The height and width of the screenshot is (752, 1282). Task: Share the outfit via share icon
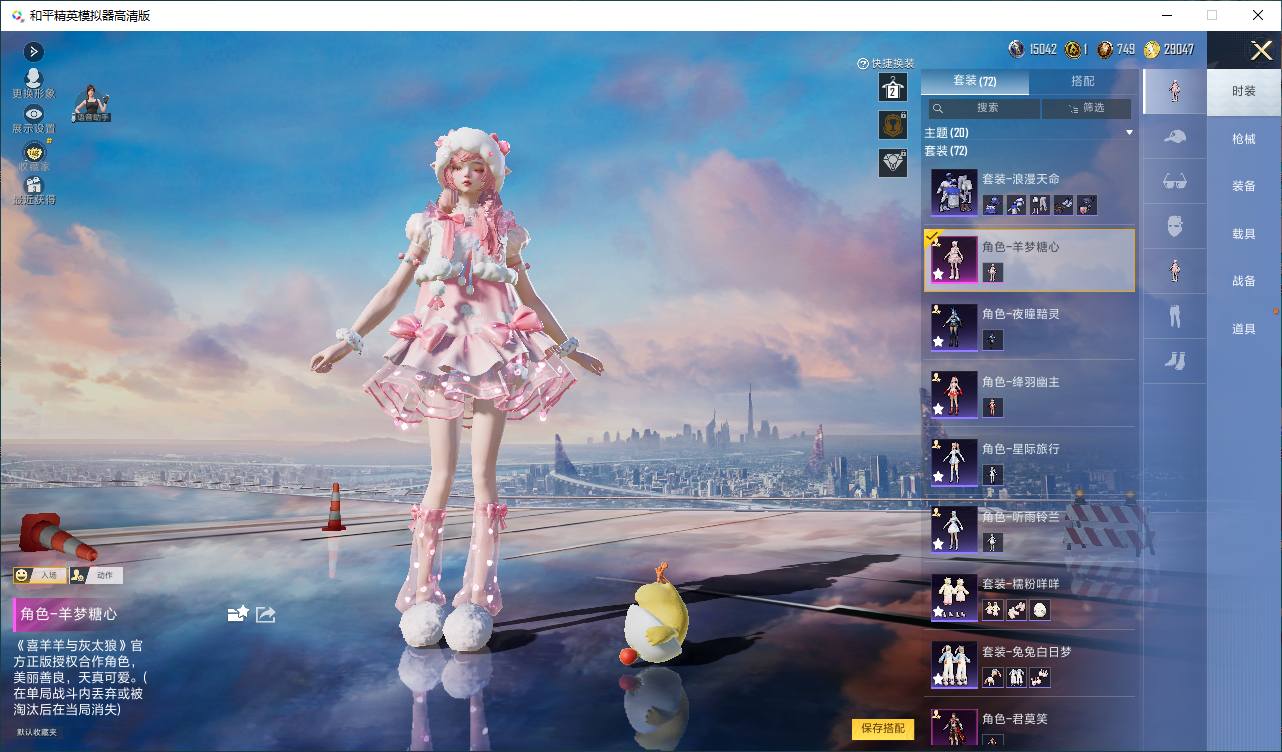265,614
